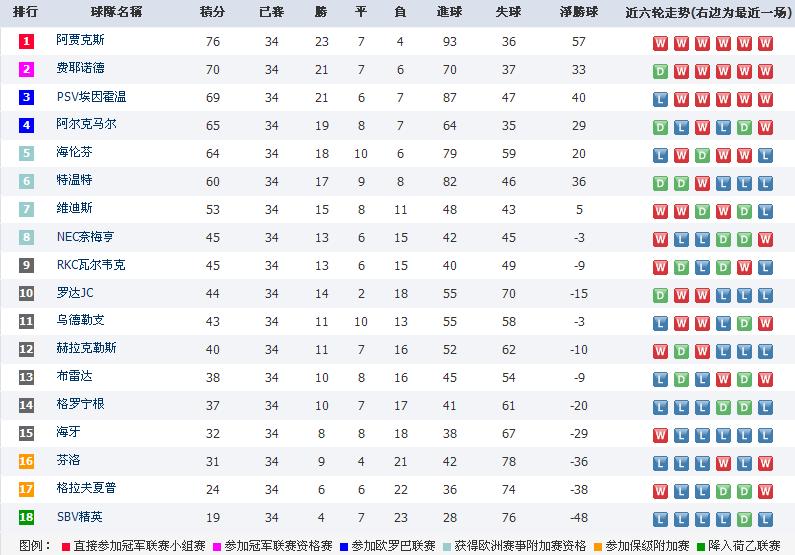Click the 淨勝球 column header
The image size is (795, 555).
point(579,12)
